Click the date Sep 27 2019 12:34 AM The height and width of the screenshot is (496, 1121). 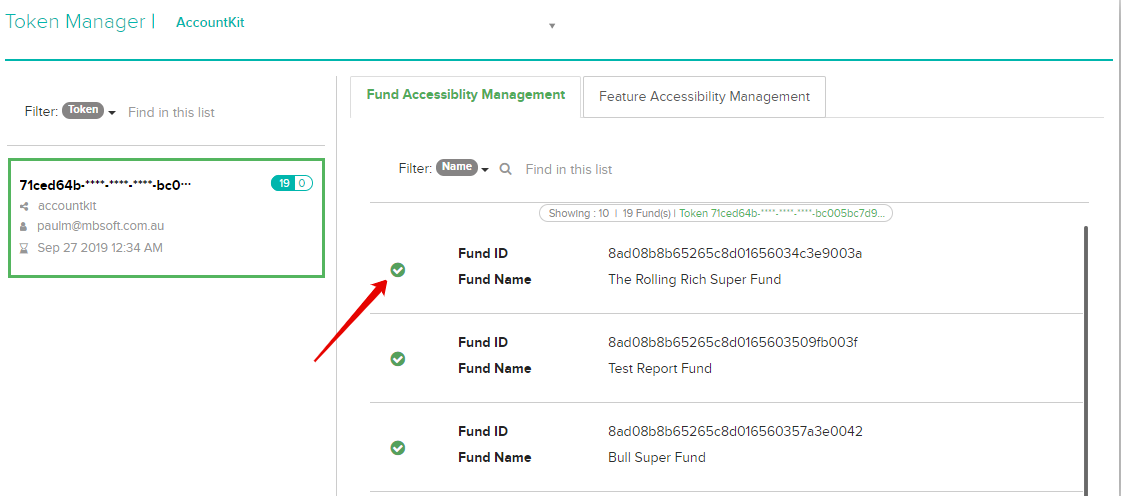pyautogui.click(x=100, y=248)
